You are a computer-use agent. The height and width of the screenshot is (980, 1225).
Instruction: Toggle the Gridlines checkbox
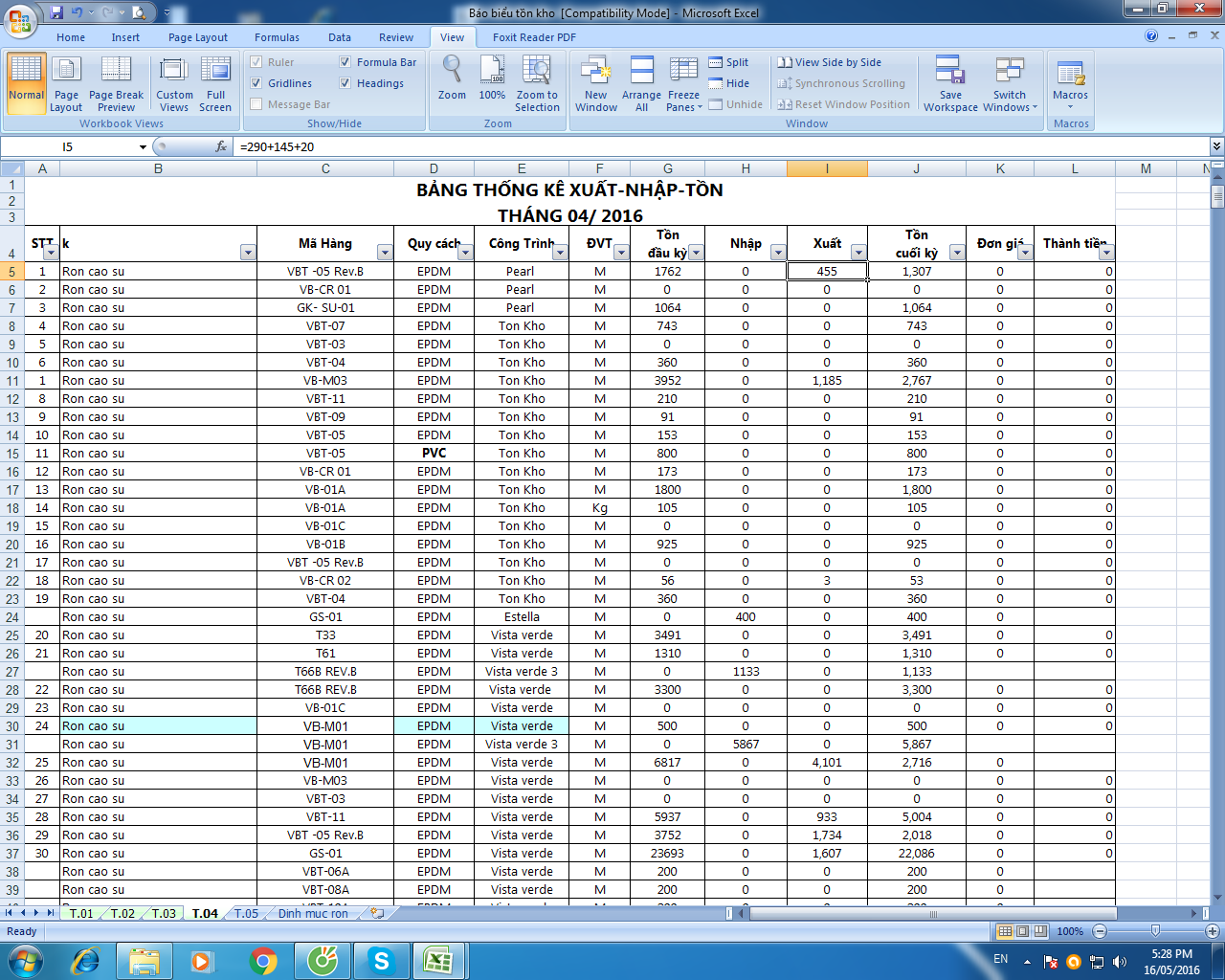pos(256,83)
